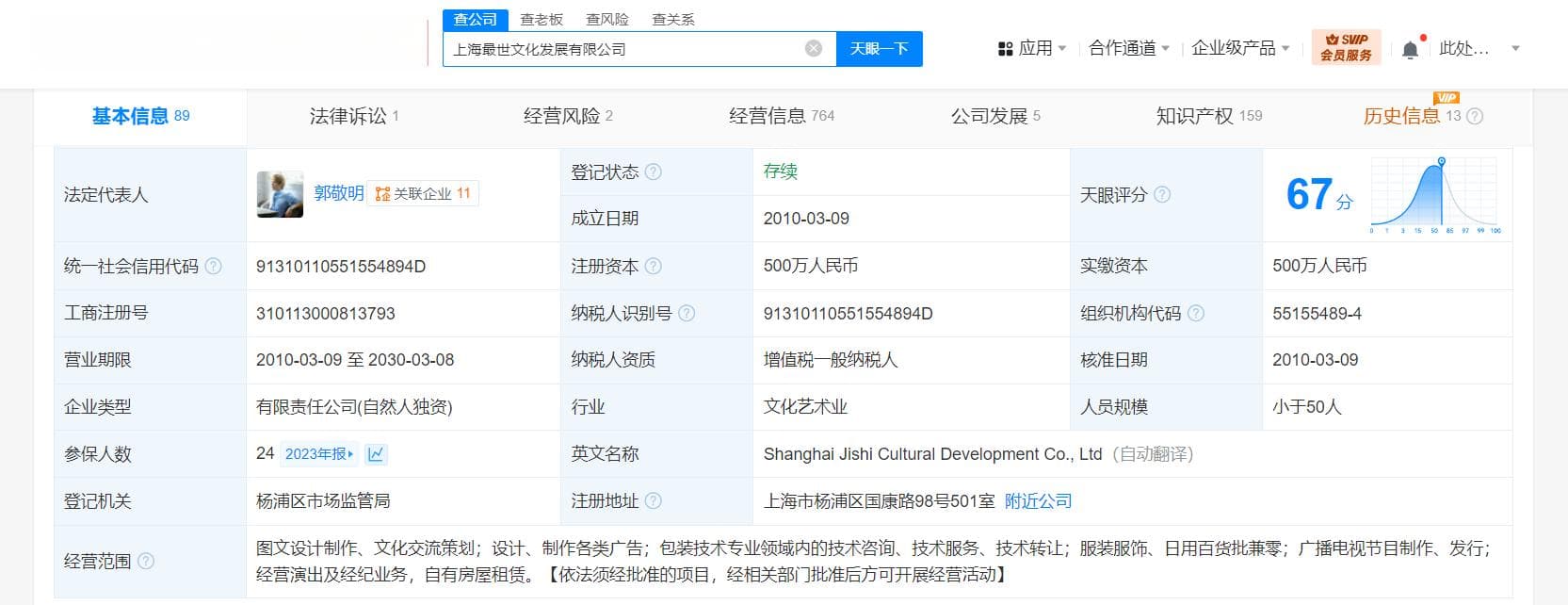Click the 增值税一般纳税人 value
The width and height of the screenshot is (1568, 605).
point(831,360)
